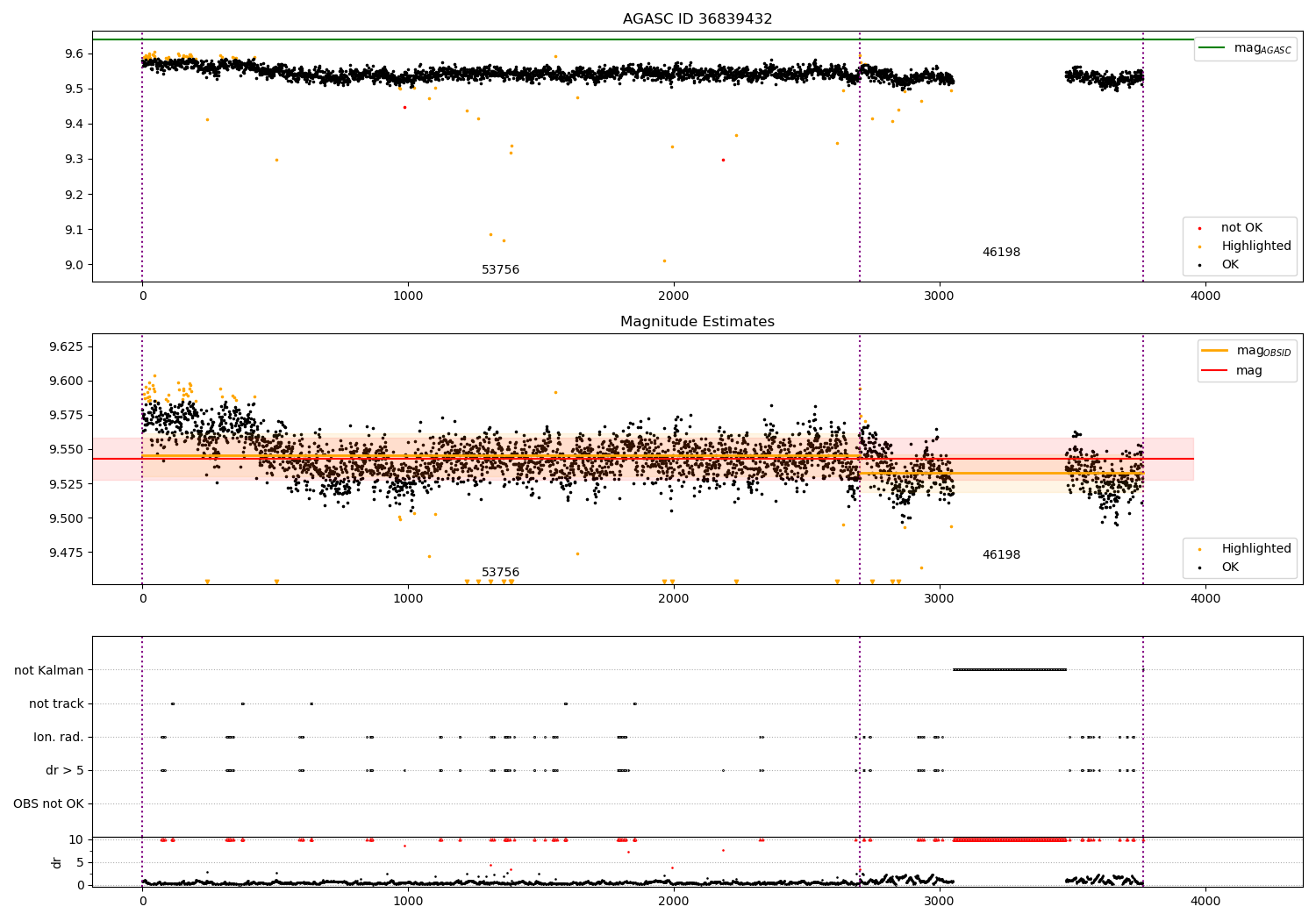Click the '53756' annotation in the top plot
Image resolution: width=1316 pixels, height=921 pixels.
[500, 270]
